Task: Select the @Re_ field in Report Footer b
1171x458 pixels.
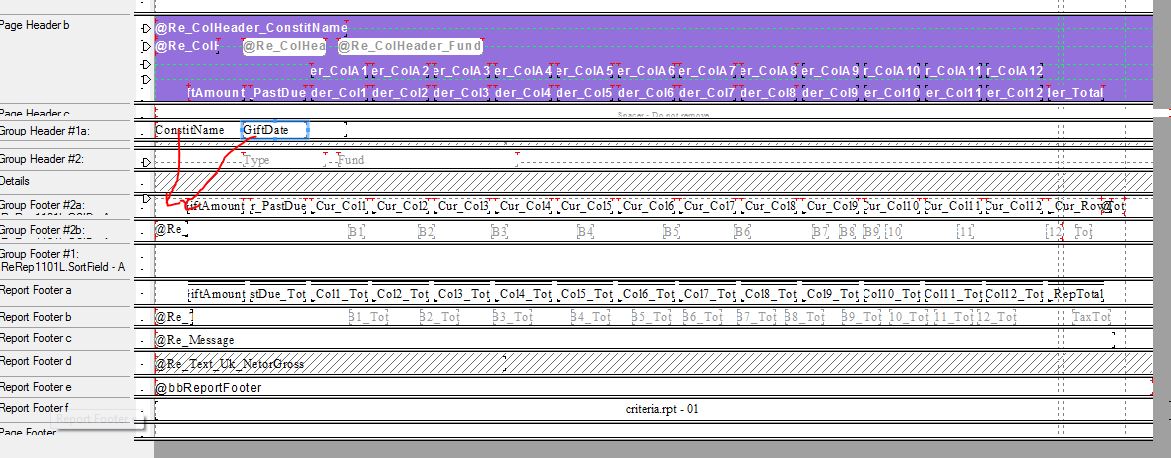Action: [x=173, y=318]
